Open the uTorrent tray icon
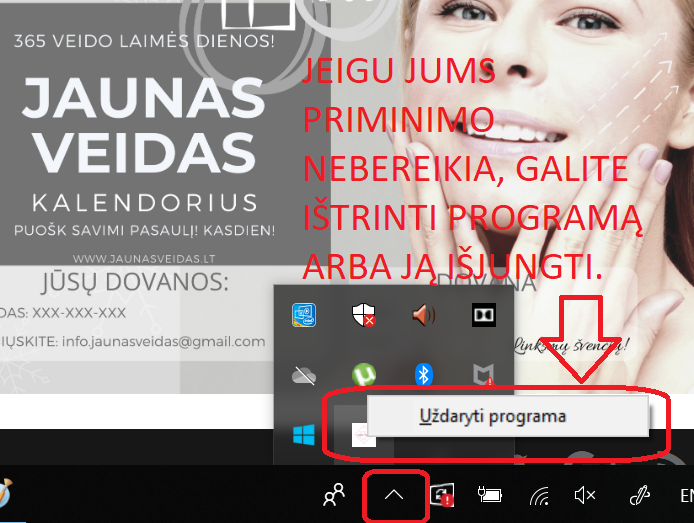Screen dimensions: 694x523 (363, 374)
